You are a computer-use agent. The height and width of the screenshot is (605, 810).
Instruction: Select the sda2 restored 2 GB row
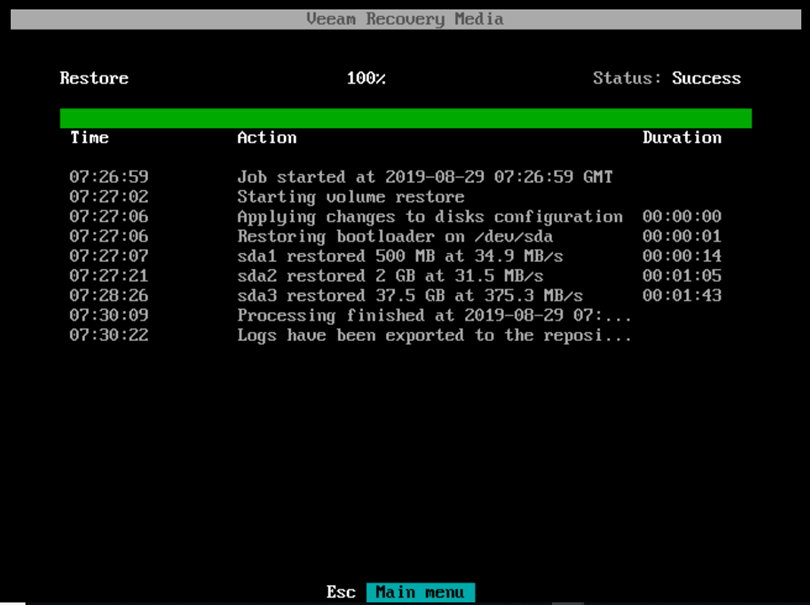pyautogui.click(x=390, y=276)
